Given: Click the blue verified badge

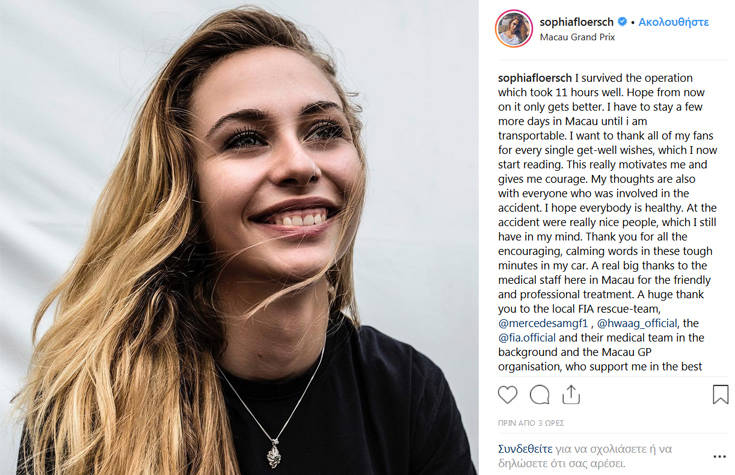Looking at the screenshot, I should (x=622, y=21).
